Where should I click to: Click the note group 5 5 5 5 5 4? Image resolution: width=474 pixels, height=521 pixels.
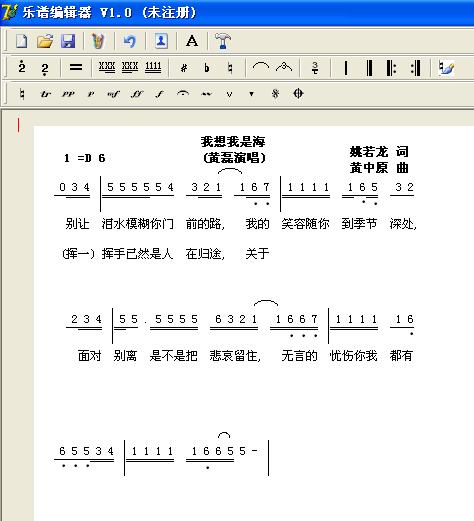tap(140, 187)
